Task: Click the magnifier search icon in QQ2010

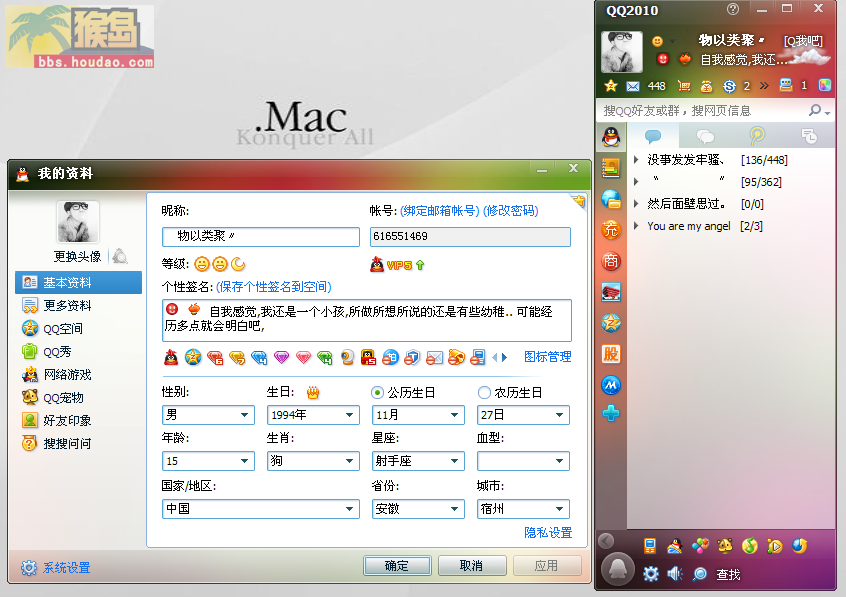Action: (815, 111)
